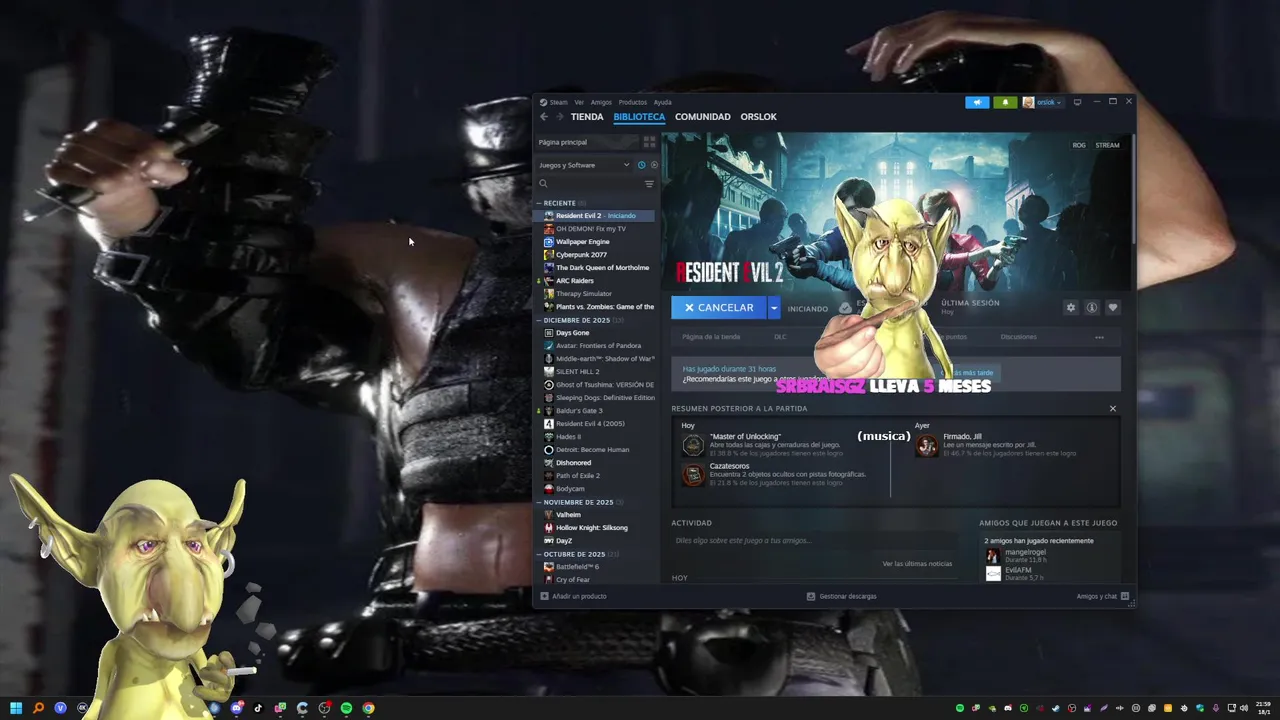Open advanced filter options icon
The image size is (1280, 720).
649,184
